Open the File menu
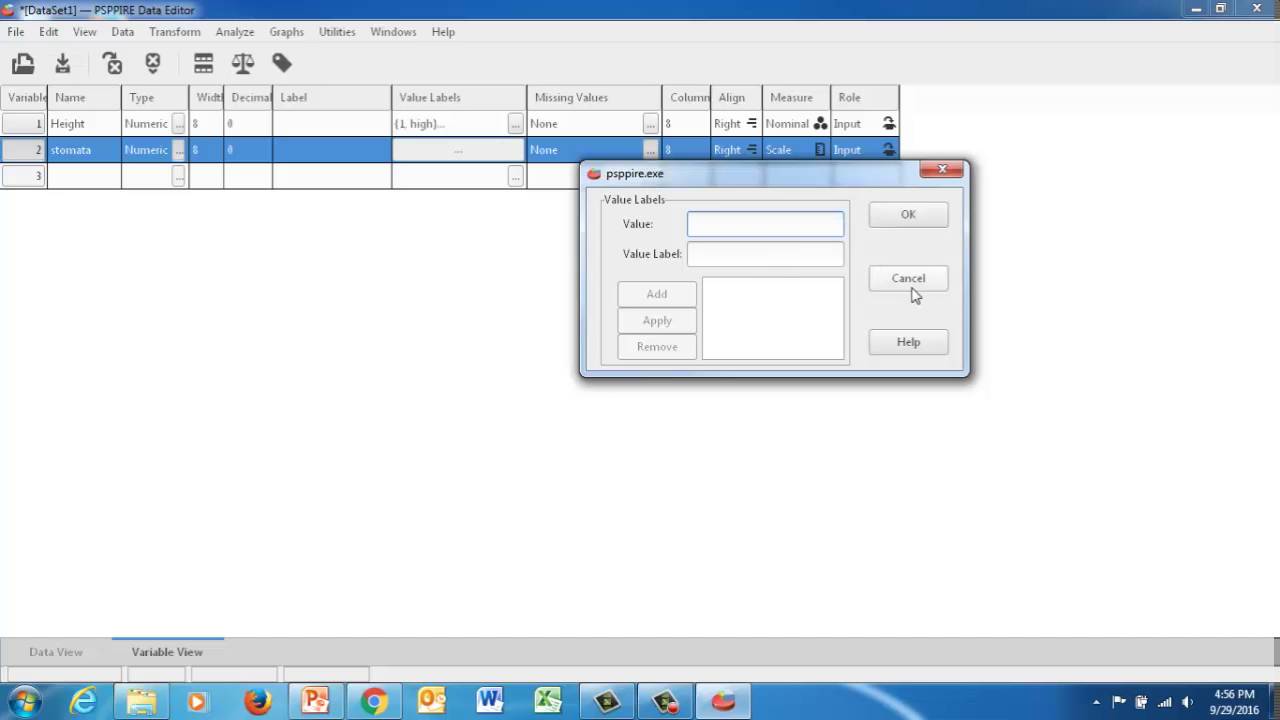The image size is (1280, 720). pos(16,32)
